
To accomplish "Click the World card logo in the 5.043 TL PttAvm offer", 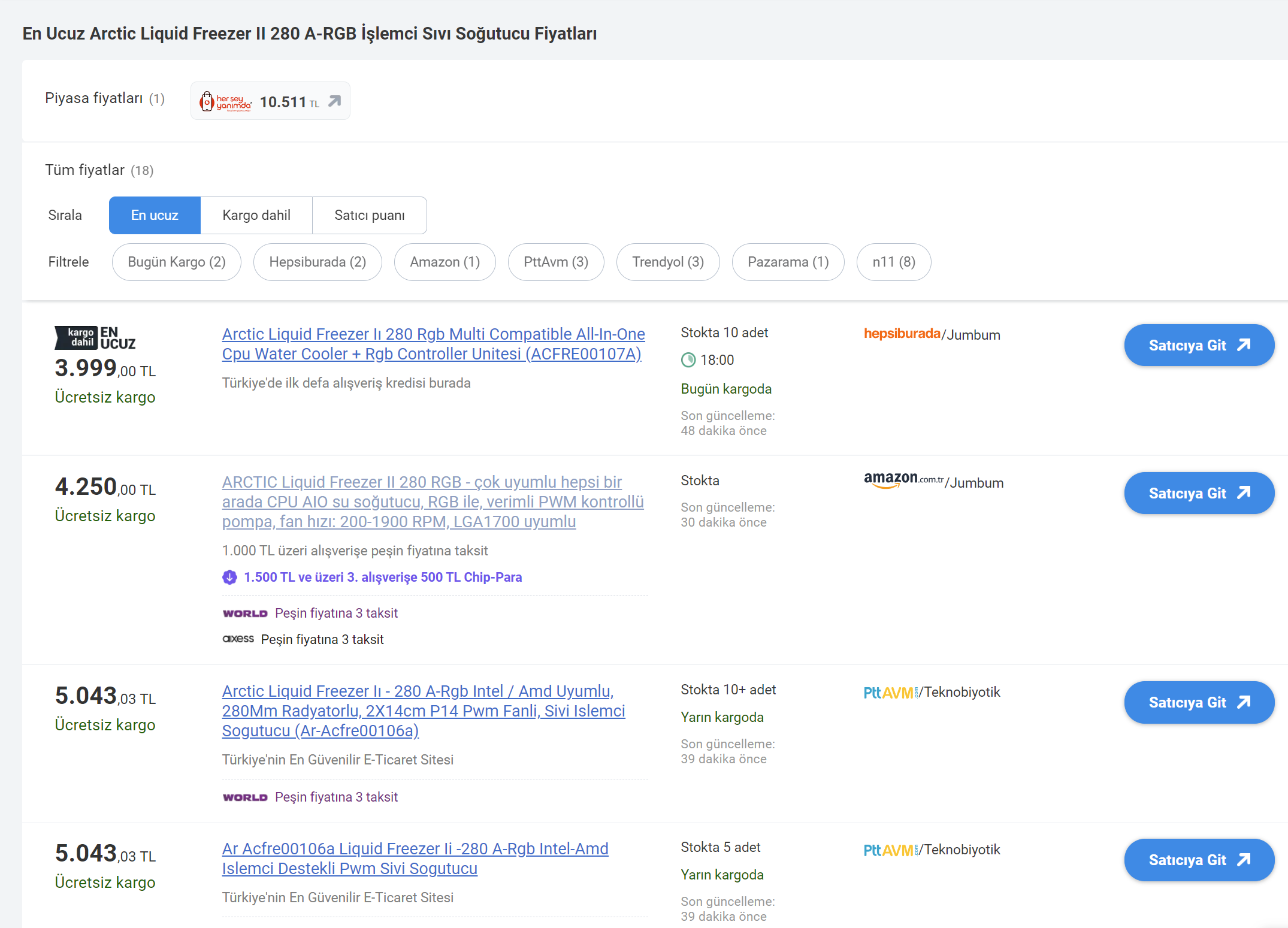I will [245, 797].
